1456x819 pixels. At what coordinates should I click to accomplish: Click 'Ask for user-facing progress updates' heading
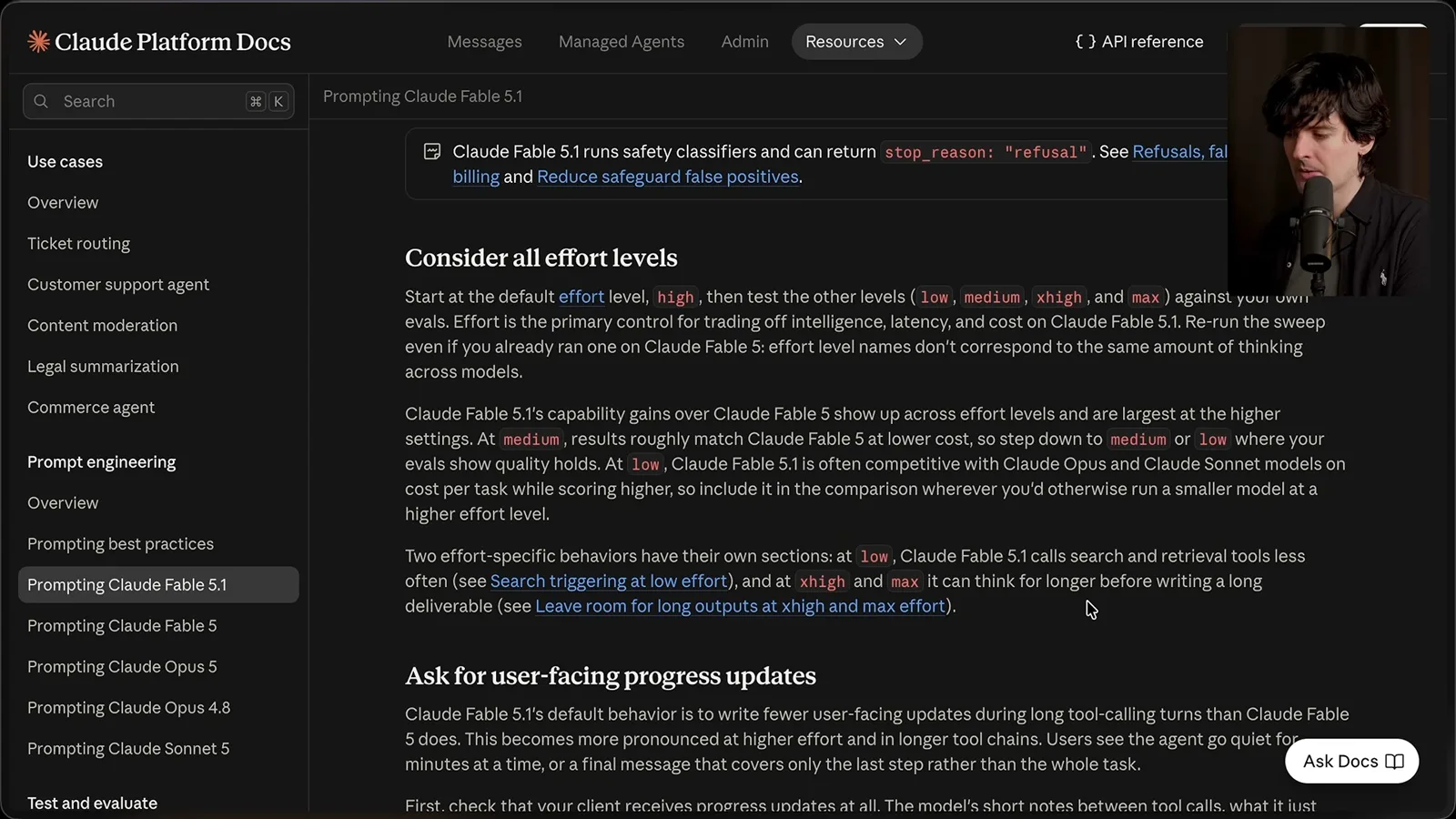610,676
